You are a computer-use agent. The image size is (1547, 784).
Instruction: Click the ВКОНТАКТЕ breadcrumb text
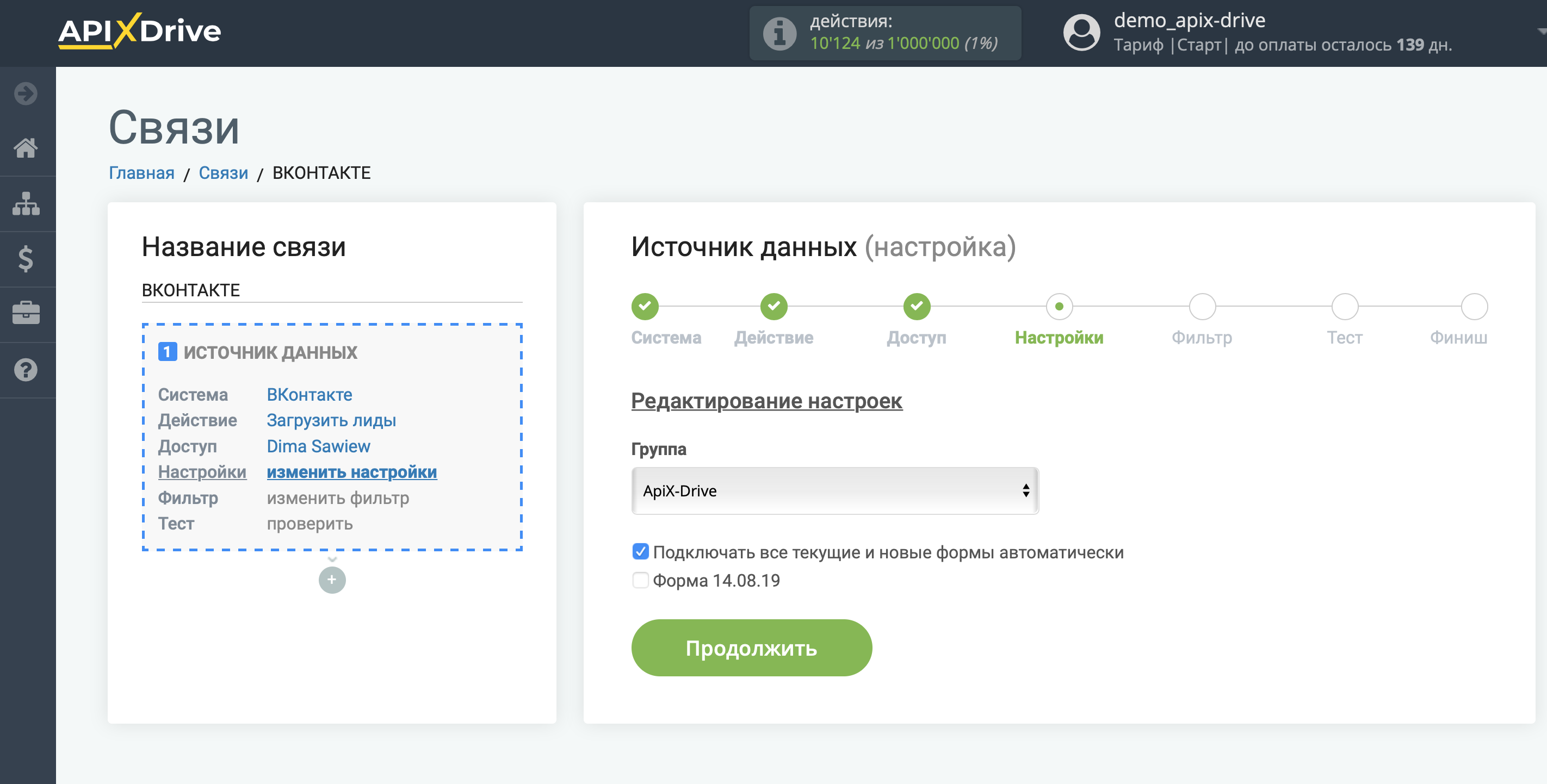[322, 173]
